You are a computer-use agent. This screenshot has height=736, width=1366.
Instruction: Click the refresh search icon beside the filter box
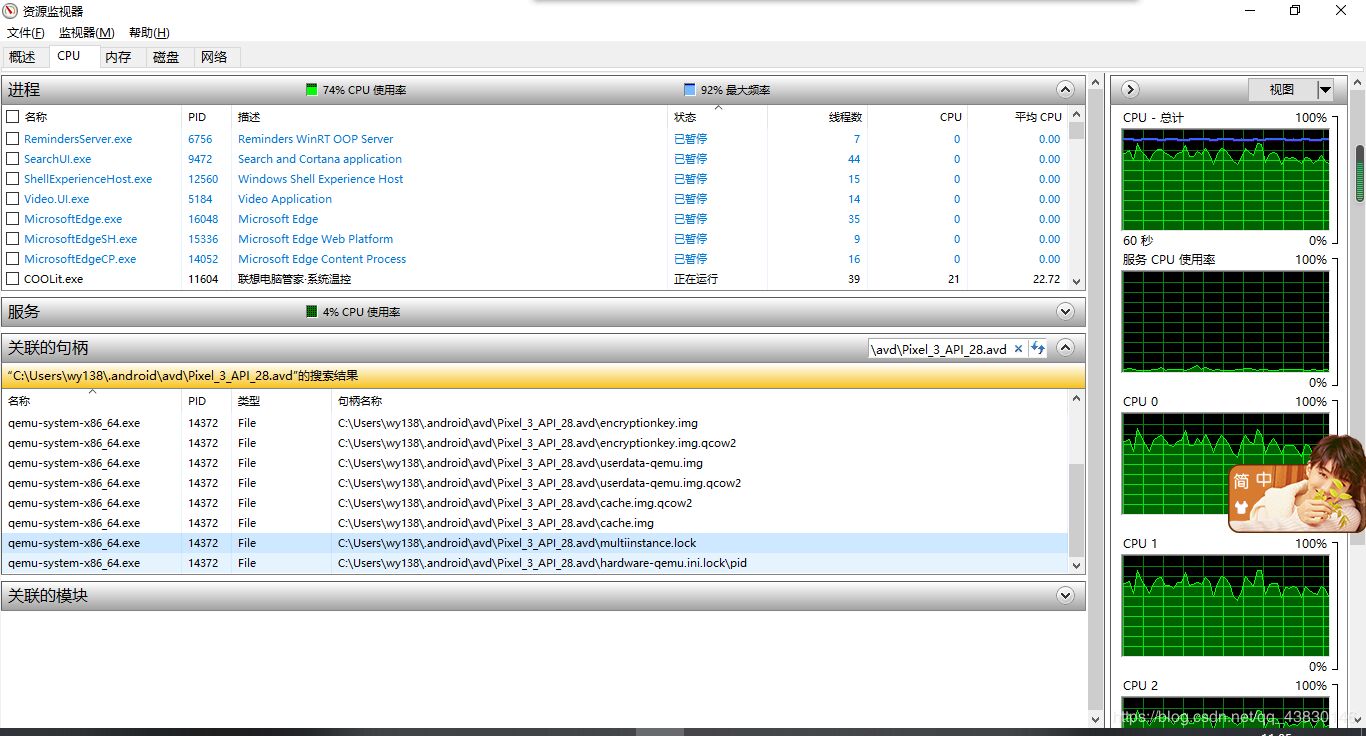click(1038, 349)
